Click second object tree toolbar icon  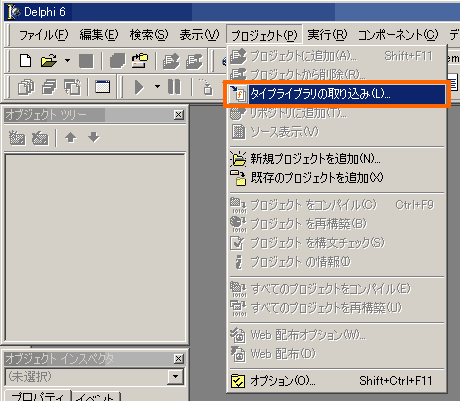pos(40,137)
